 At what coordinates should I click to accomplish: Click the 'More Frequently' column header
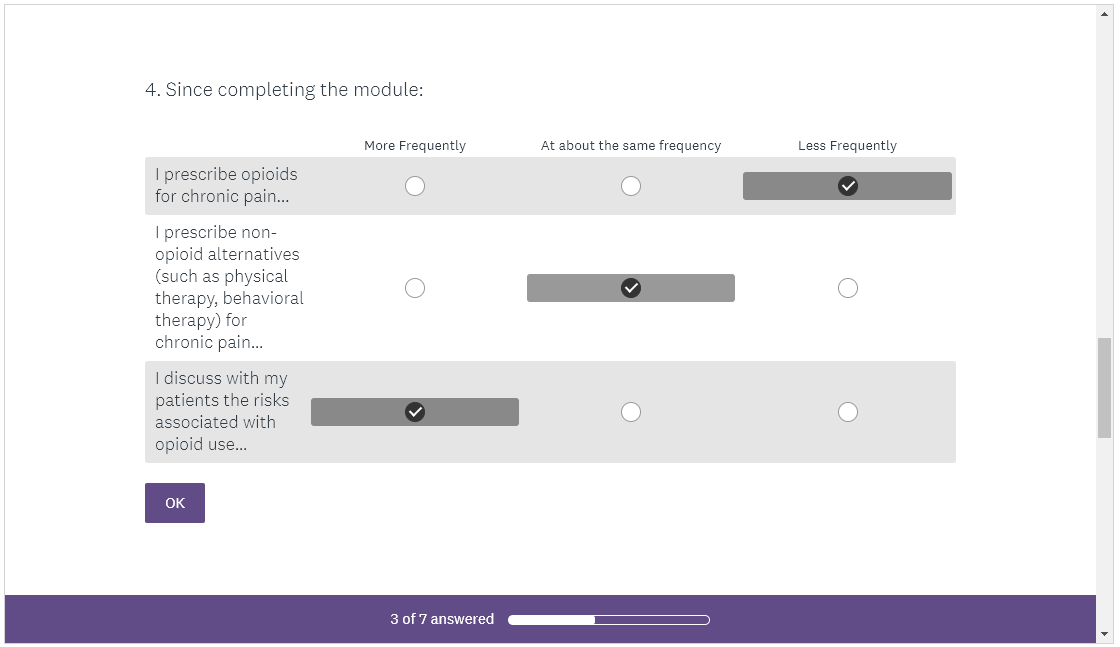coord(415,146)
